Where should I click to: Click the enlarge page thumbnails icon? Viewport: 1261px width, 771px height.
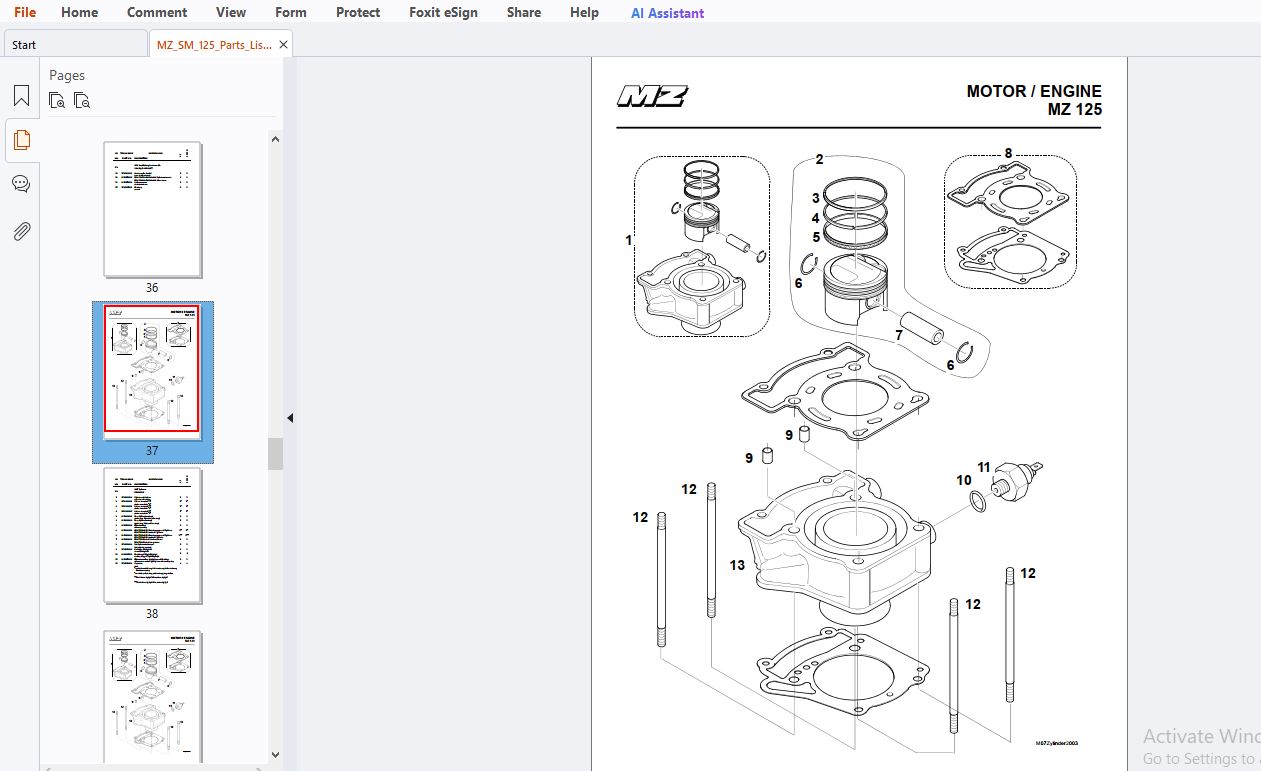click(57, 100)
